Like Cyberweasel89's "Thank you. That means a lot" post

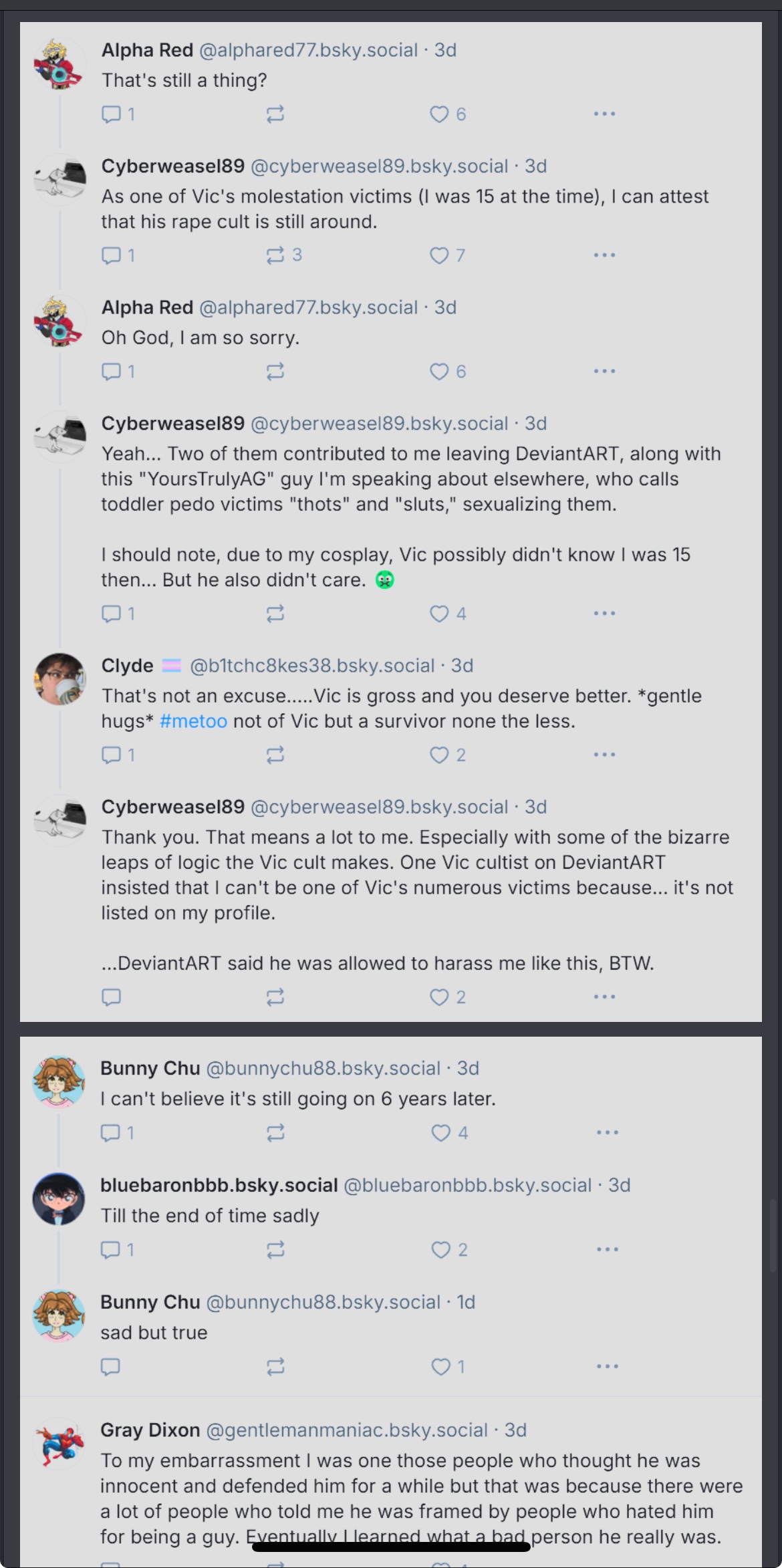point(439,997)
